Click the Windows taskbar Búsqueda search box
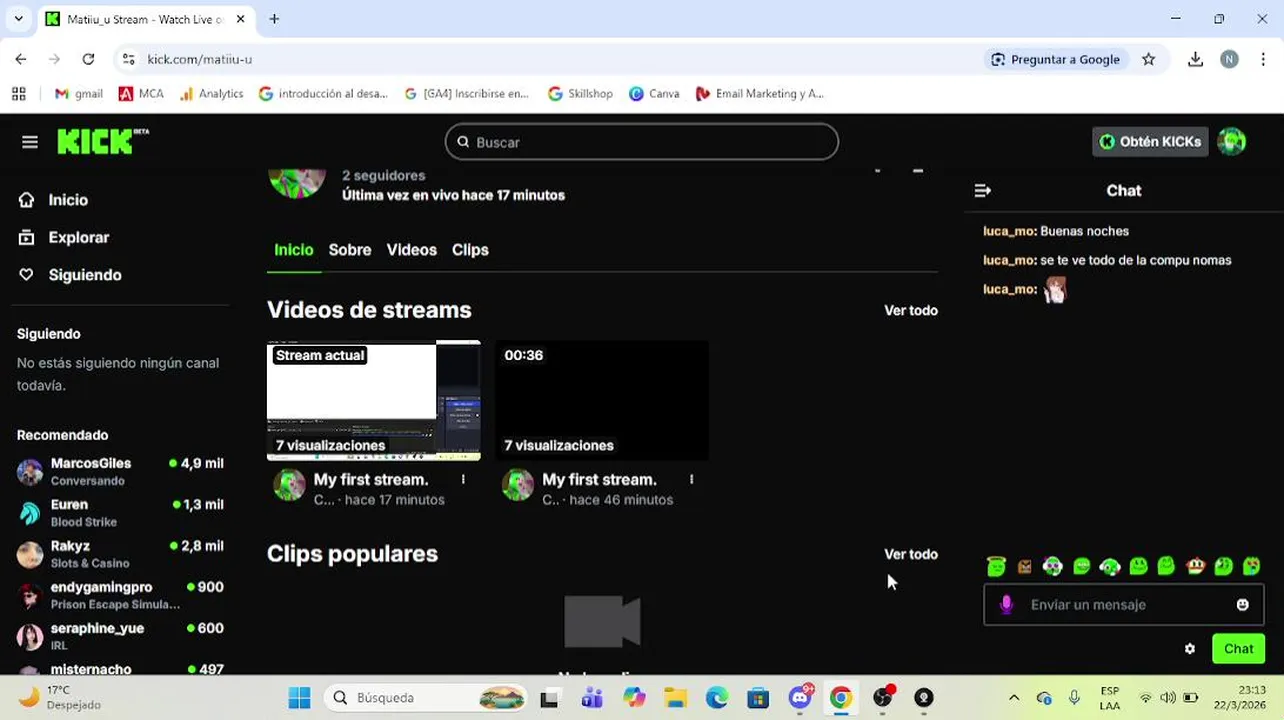The width and height of the screenshot is (1284, 720). [428, 698]
